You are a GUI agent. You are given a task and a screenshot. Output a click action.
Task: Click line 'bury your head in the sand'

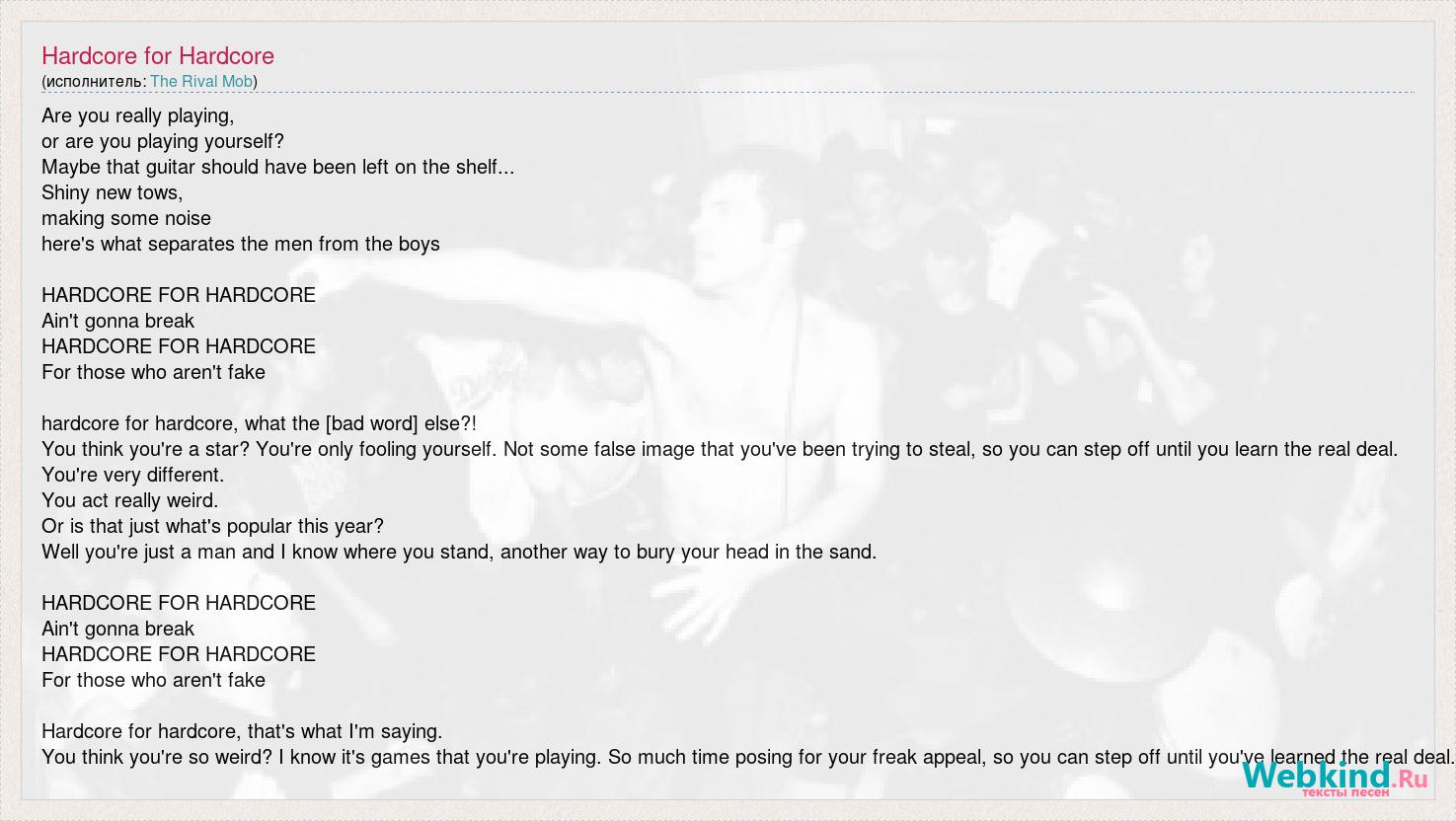459,552
